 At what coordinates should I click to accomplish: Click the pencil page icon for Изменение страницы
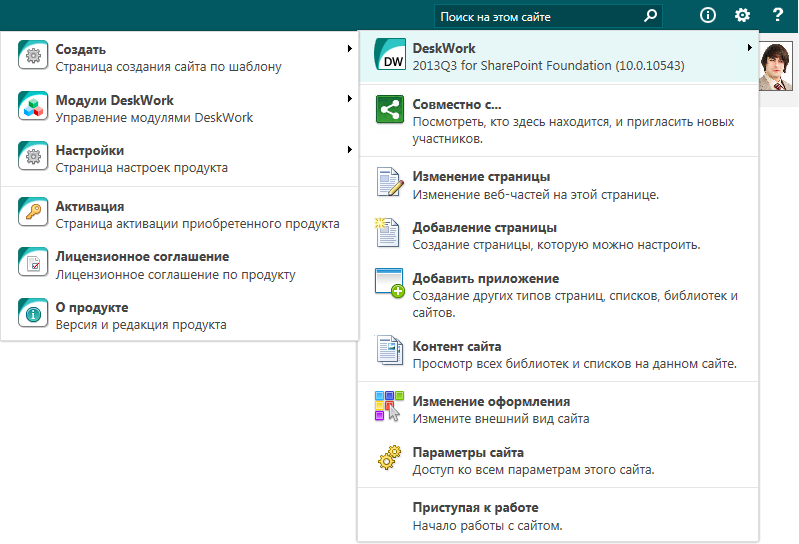click(x=390, y=182)
